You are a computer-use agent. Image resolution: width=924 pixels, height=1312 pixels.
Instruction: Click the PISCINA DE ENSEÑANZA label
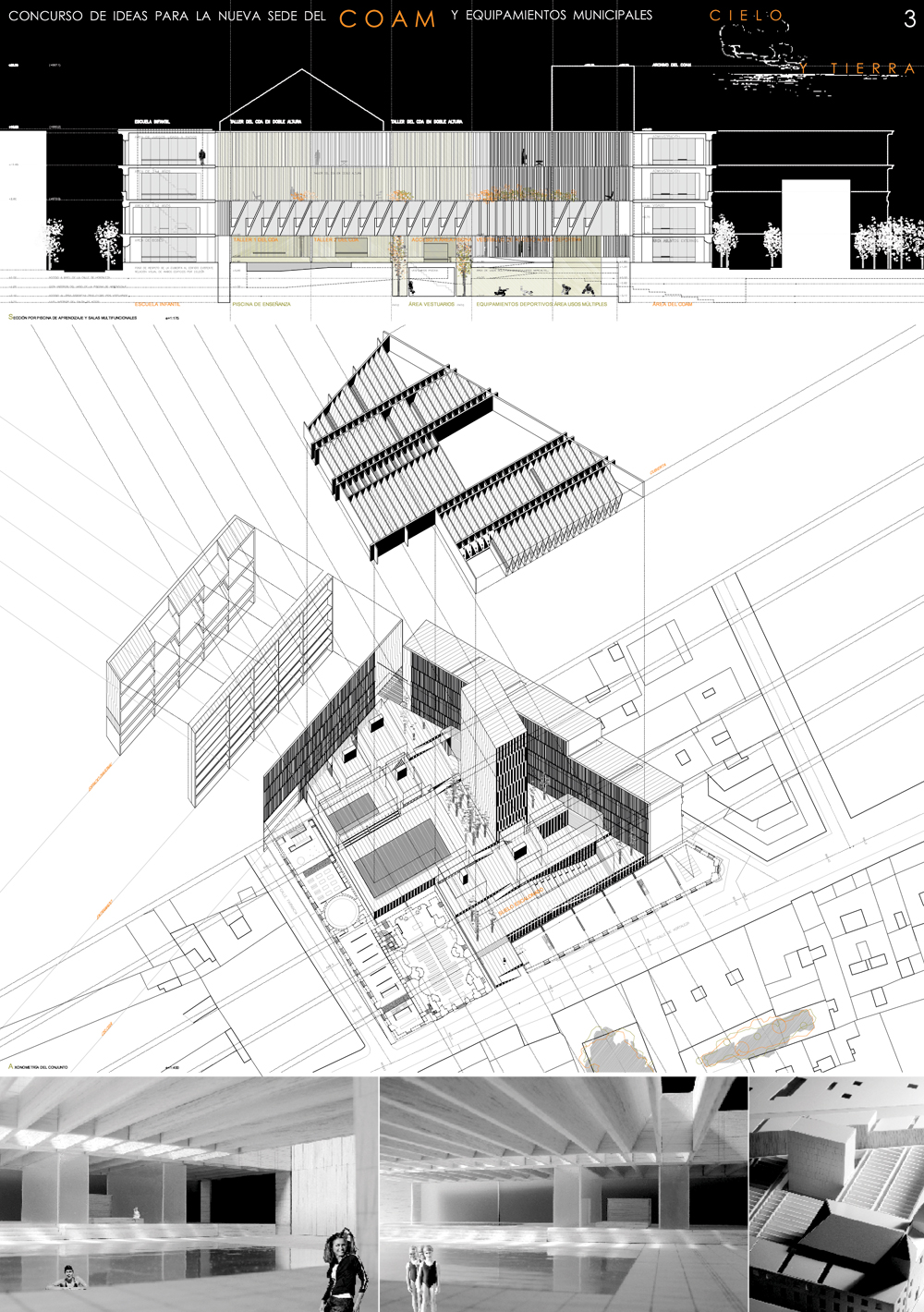(261, 304)
